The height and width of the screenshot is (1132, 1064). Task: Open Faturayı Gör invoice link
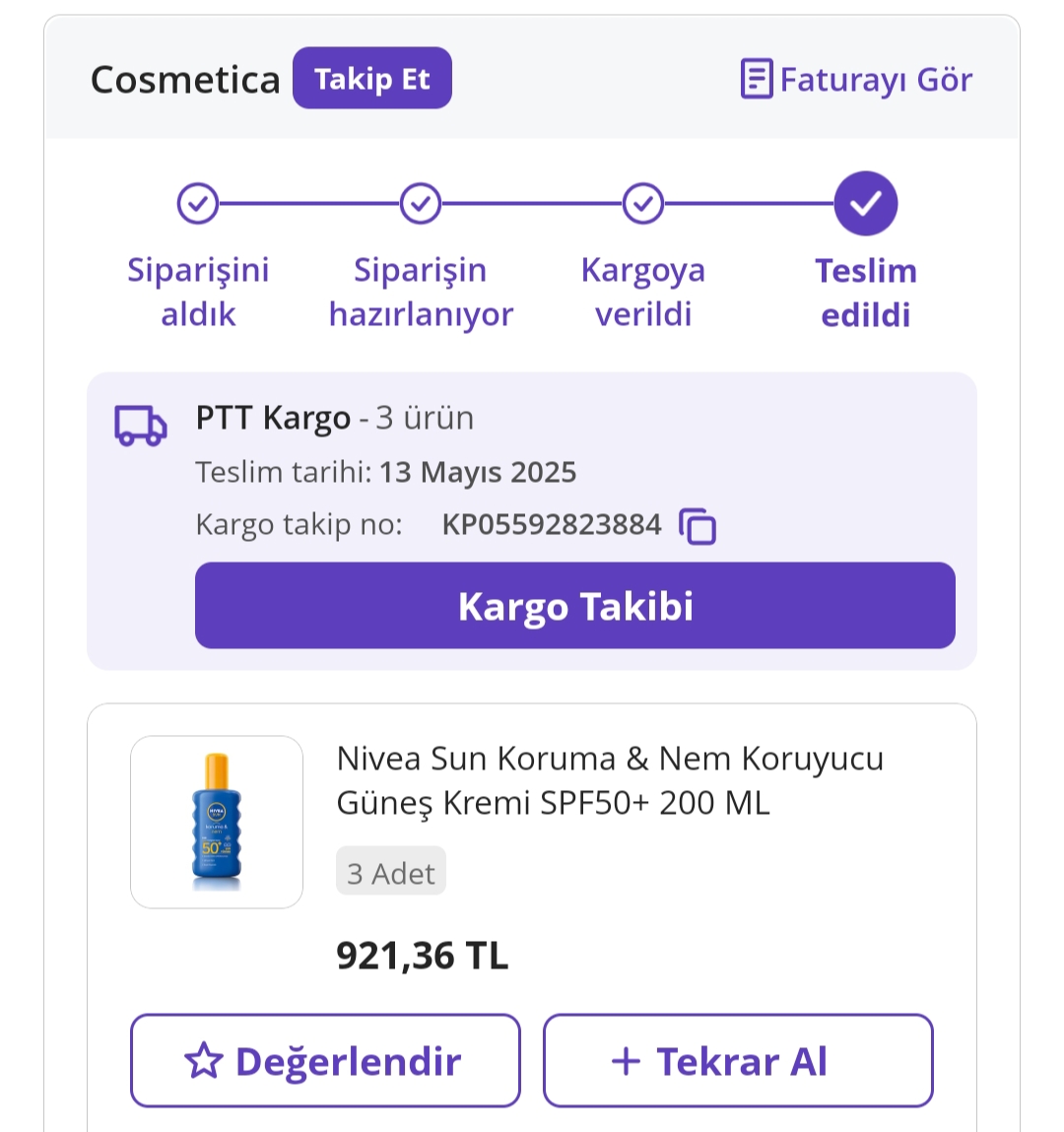(x=857, y=79)
